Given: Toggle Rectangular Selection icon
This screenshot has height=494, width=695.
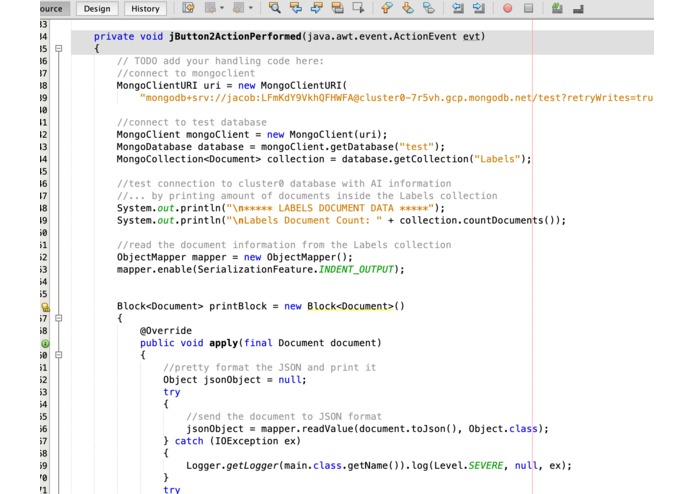Looking at the screenshot, I should click(x=358, y=8).
